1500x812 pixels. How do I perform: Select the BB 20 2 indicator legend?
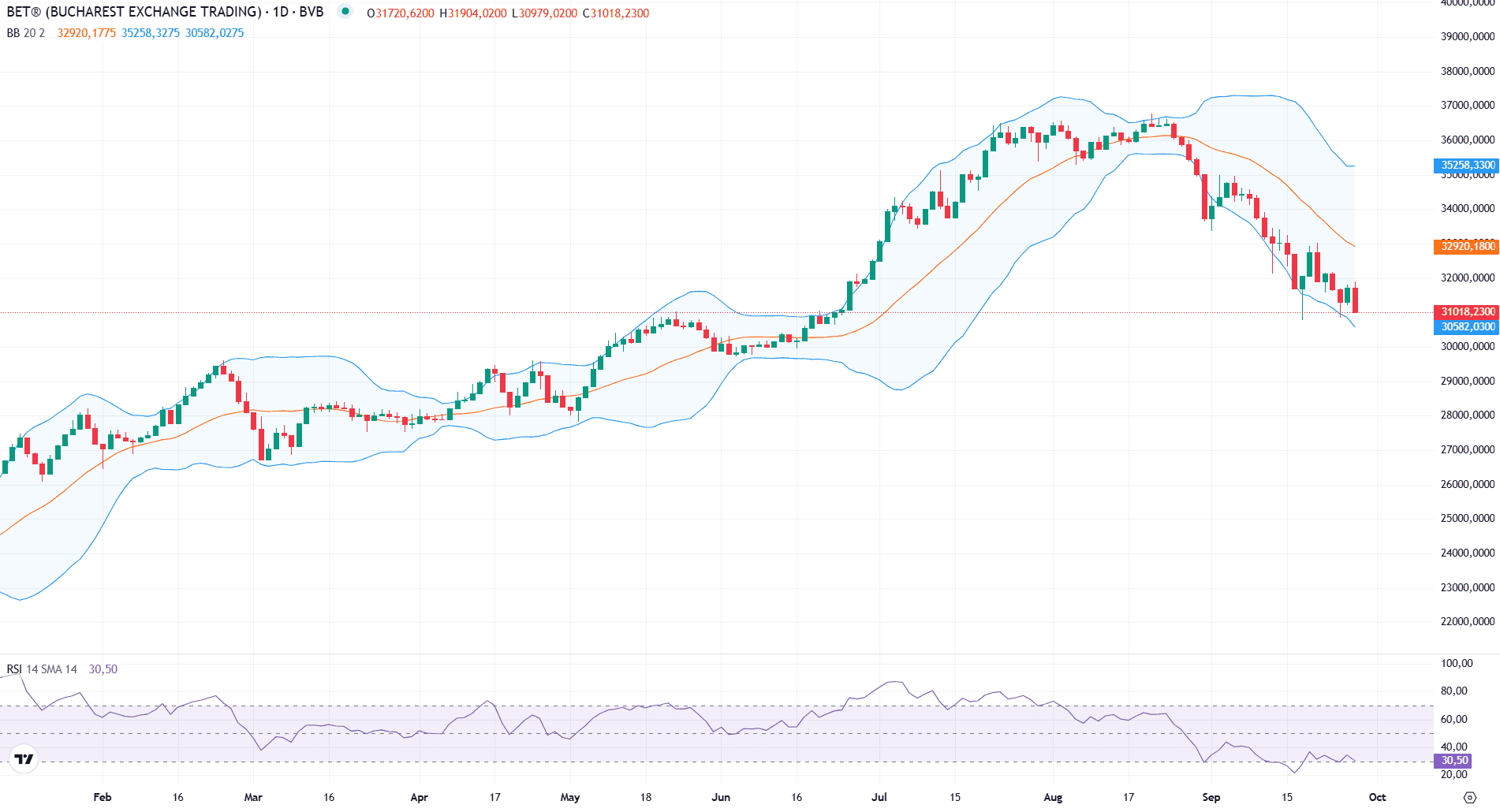pyautogui.click(x=26, y=33)
